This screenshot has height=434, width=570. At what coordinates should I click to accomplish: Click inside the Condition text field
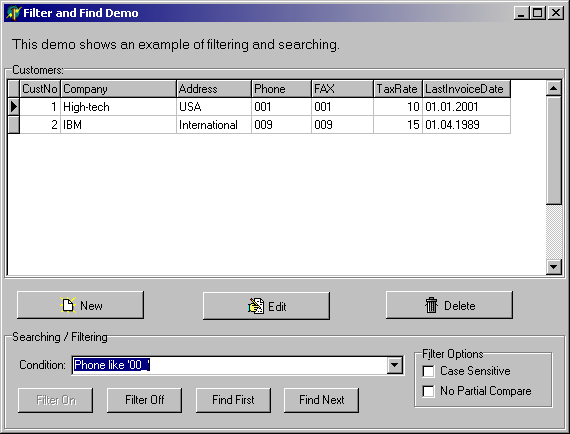click(x=230, y=365)
